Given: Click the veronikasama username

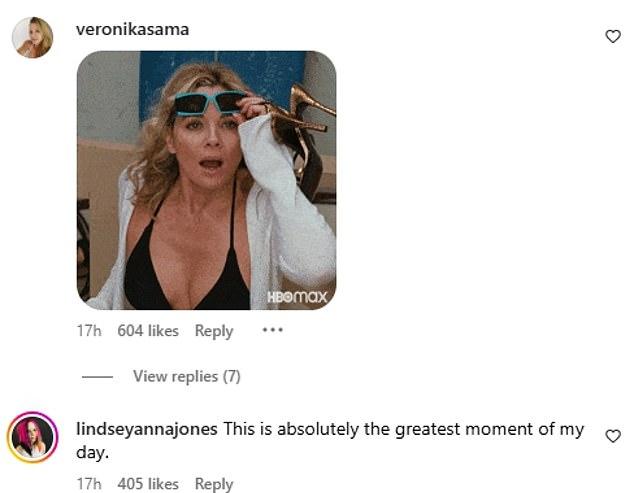Looking at the screenshot, I should point(132,30).
